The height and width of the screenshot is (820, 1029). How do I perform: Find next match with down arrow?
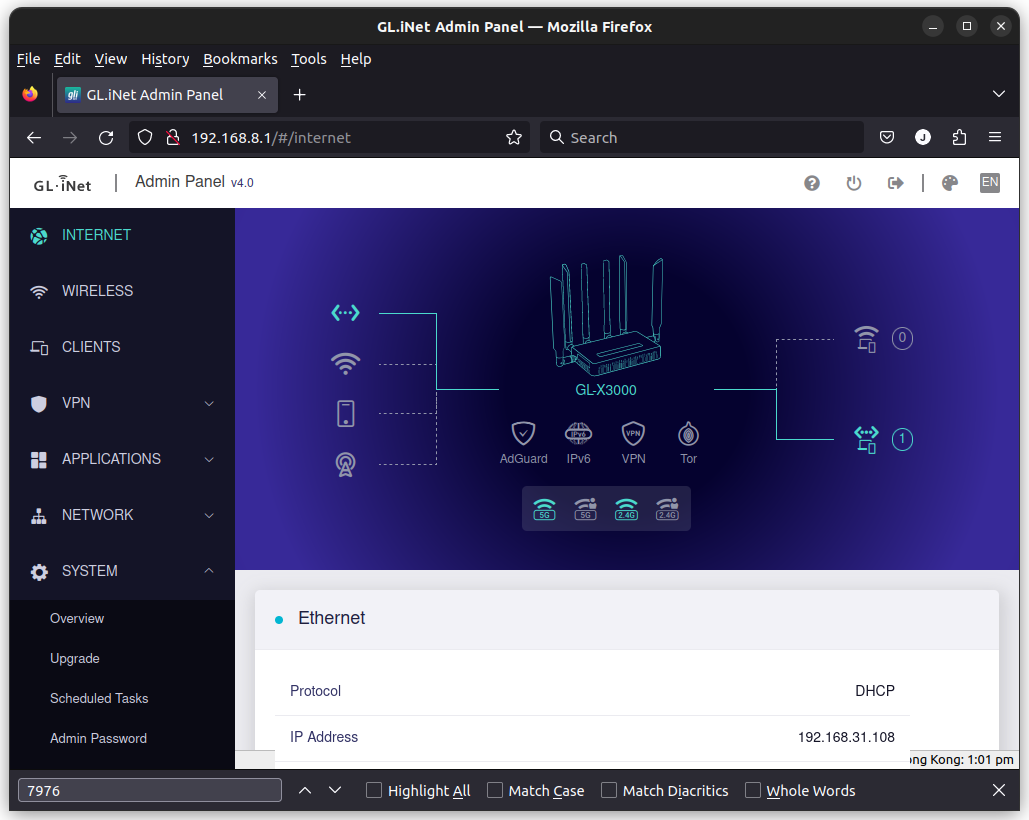[335, 790]
